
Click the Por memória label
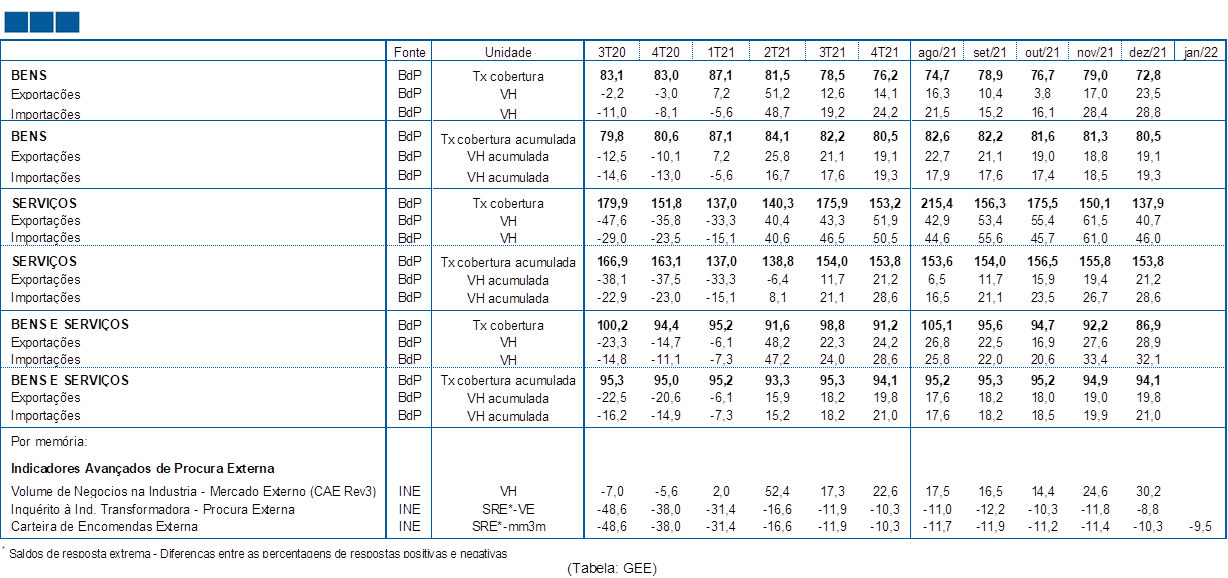pyautogui.click(x=49, y=441)
